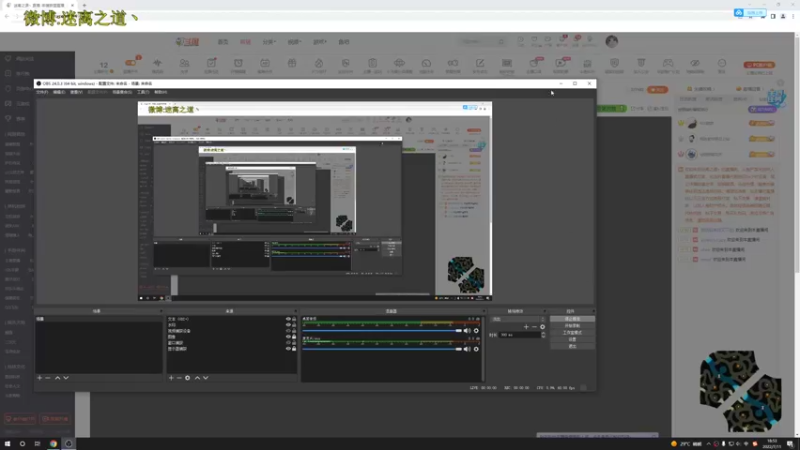Add a new scene with the plus icon

pyautogui.click(x=39, y=378)
